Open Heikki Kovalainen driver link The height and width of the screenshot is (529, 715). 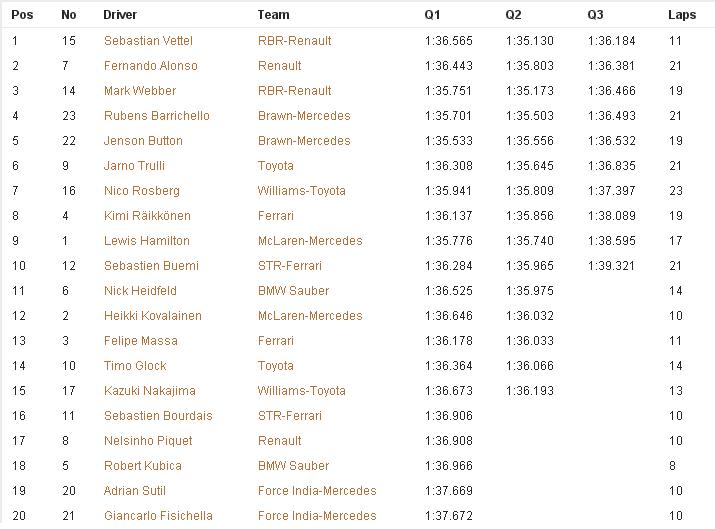(x=152, y=316)
